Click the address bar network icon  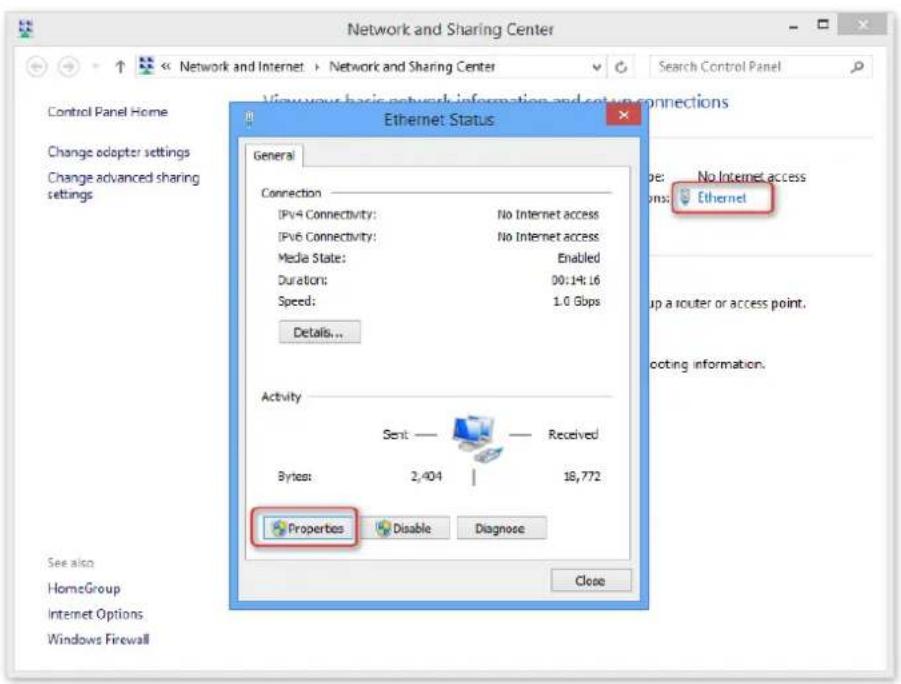(147, 66)
